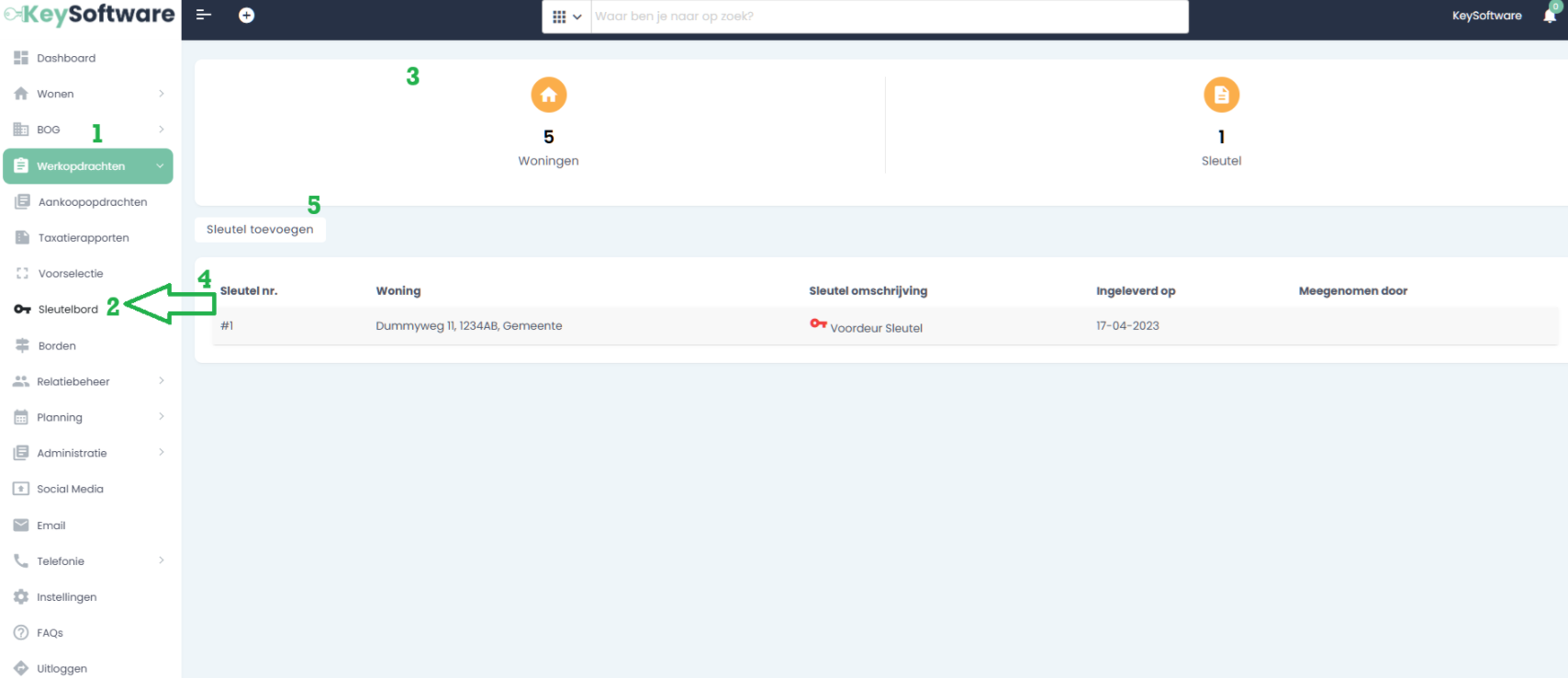Click the Planning calendar icon

click(x=21, y=417)
